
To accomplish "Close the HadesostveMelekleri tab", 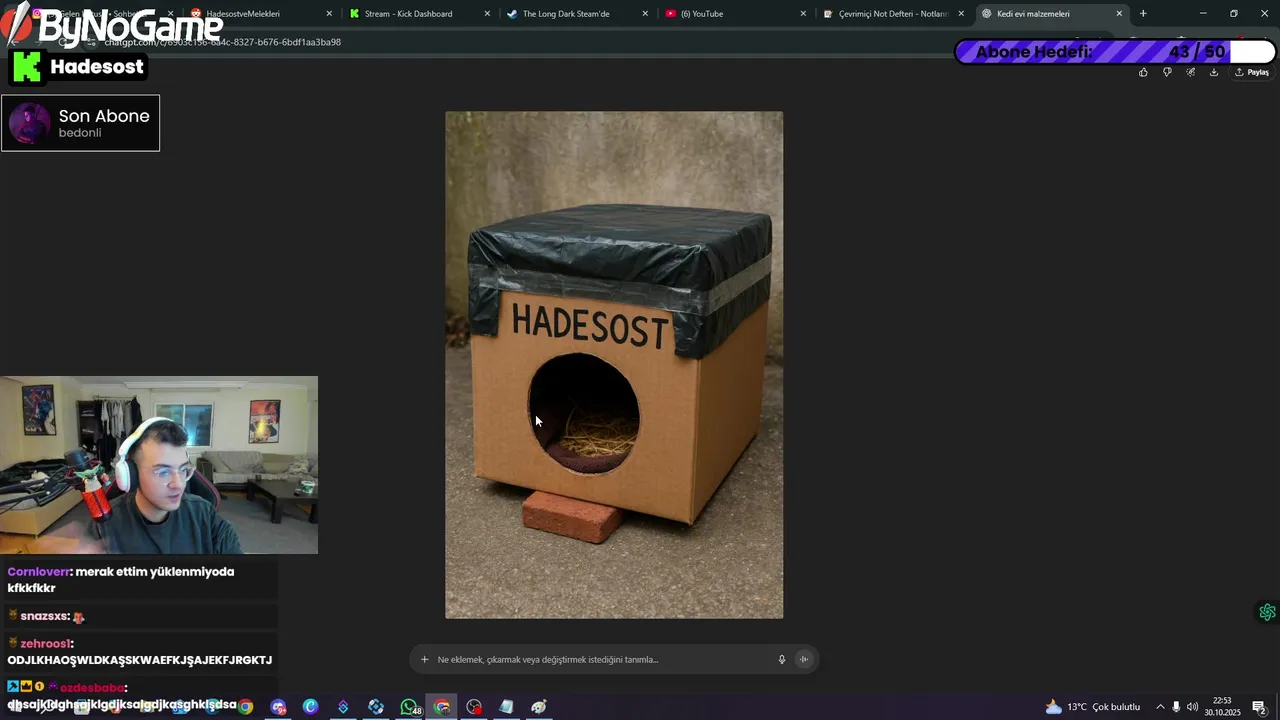I will tap(329, 14).
